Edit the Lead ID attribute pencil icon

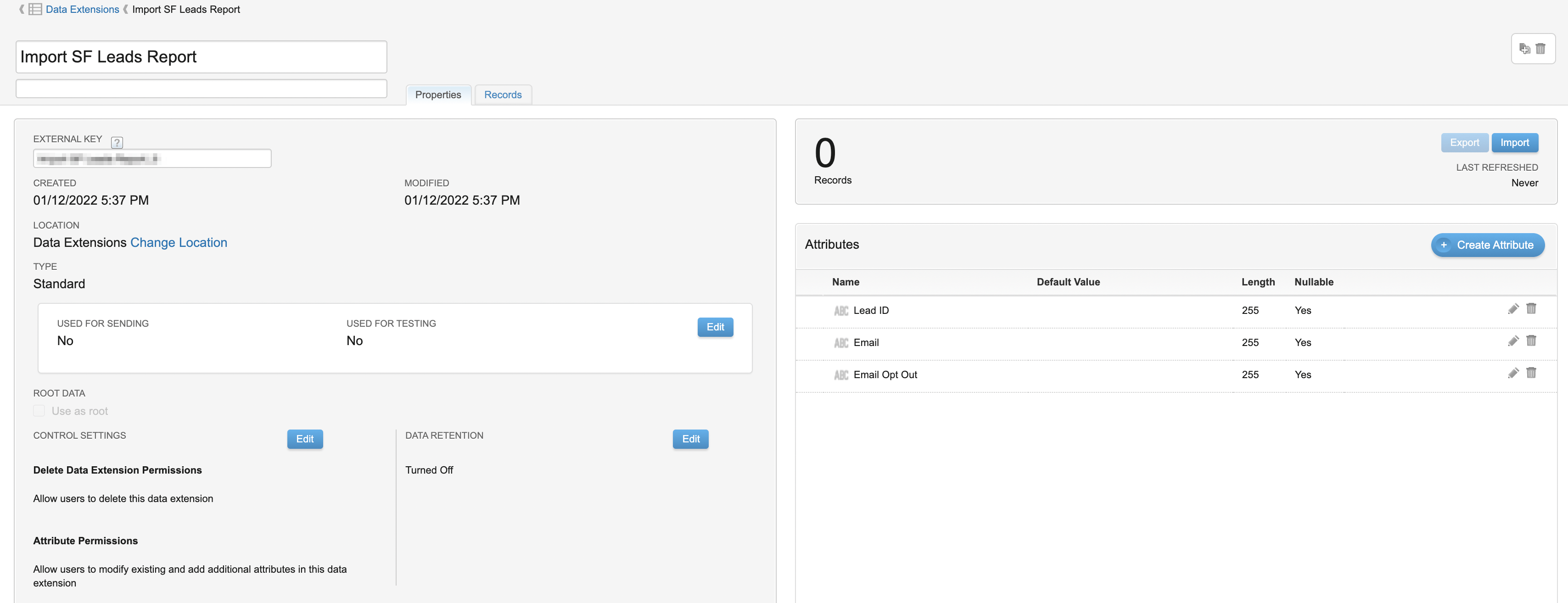click(x=1513, y=309)
